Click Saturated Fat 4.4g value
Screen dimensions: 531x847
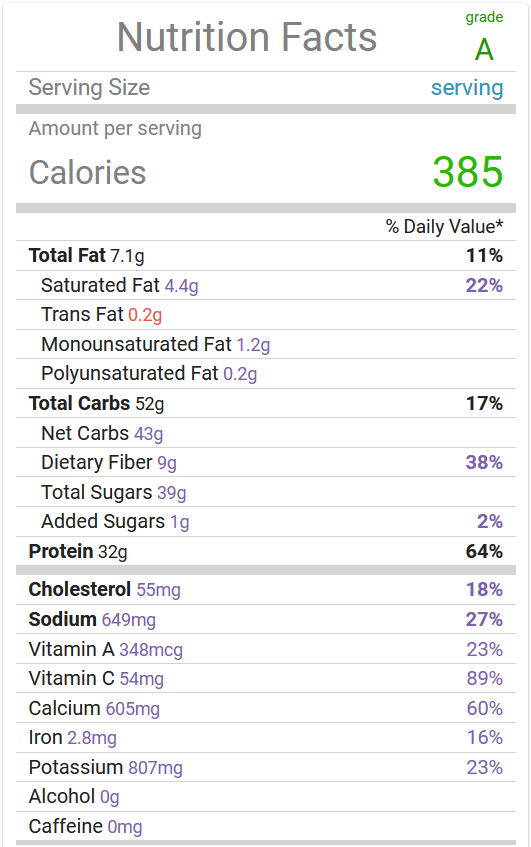pos(182,286)
